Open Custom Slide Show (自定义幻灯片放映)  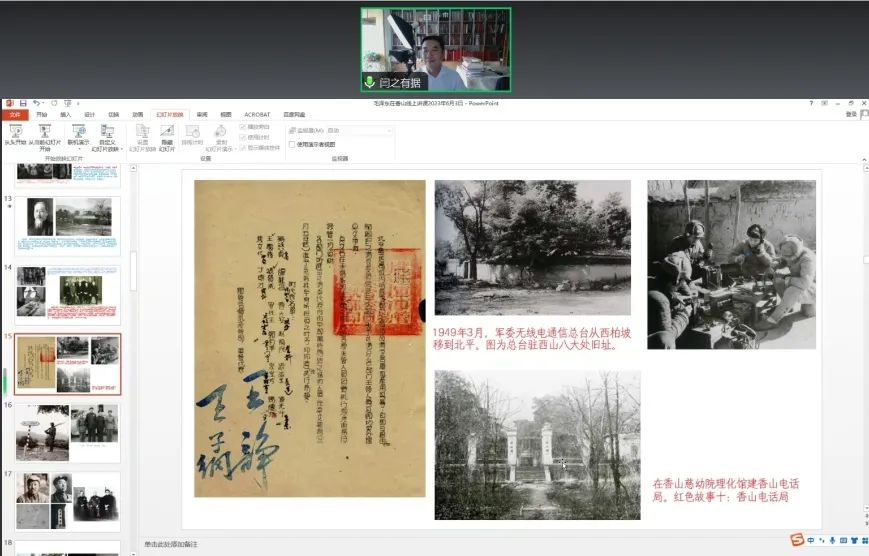[107, 137]
